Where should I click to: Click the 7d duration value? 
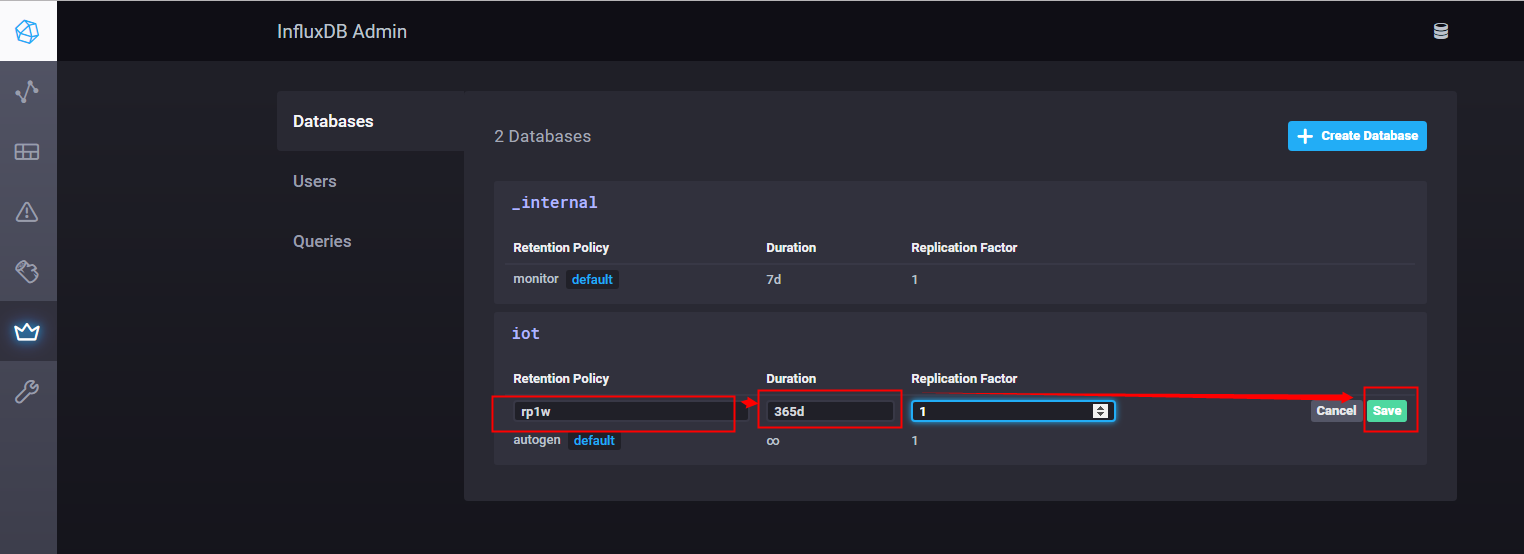tap(774, 280)
